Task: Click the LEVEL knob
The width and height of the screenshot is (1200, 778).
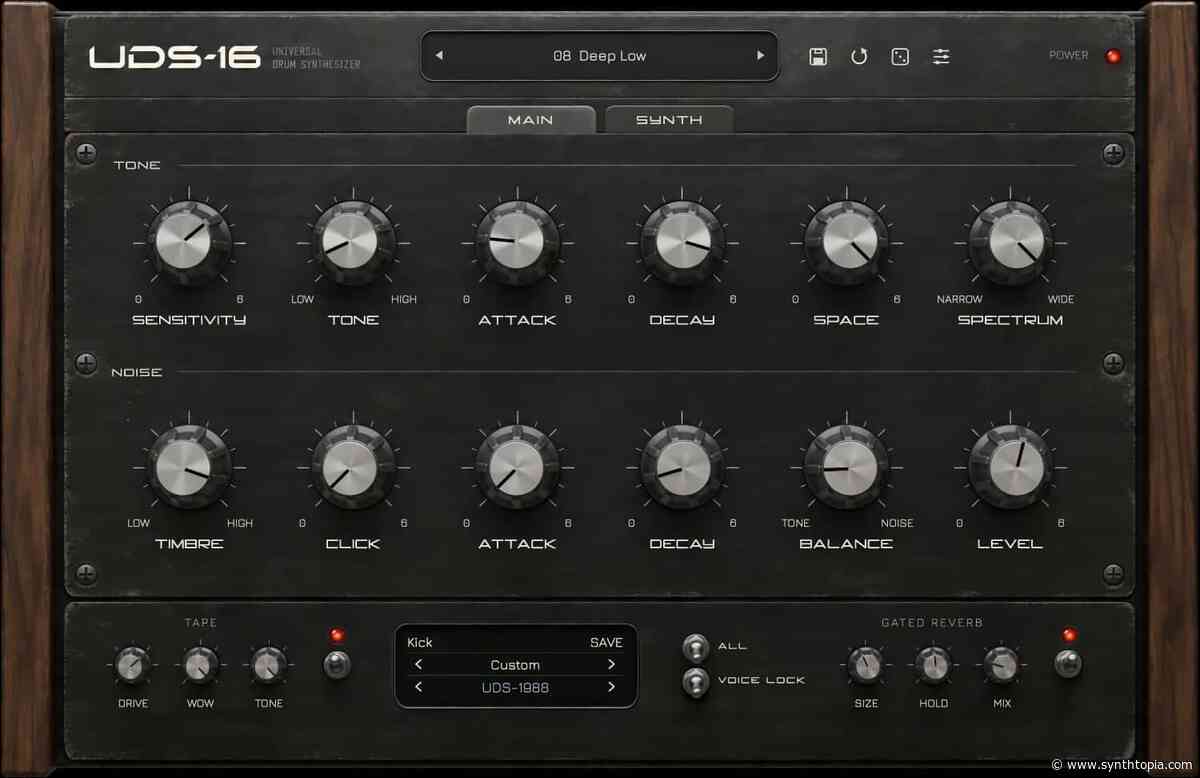Action: 1010,465
